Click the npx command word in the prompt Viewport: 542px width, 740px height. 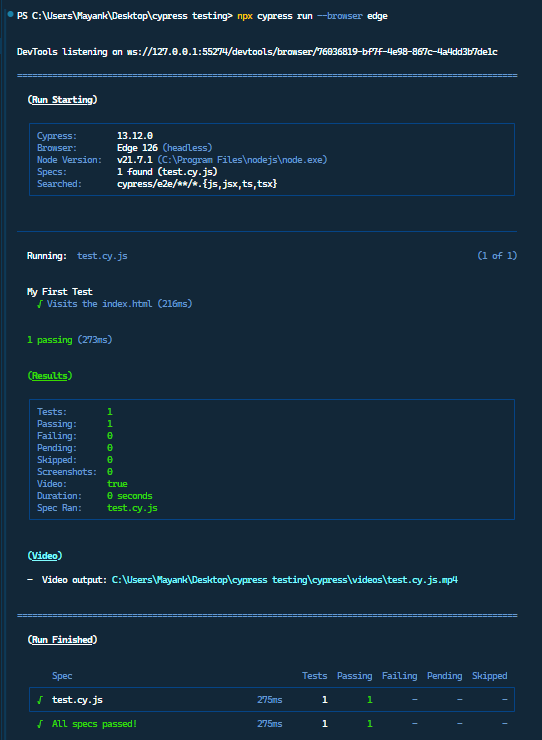point(245,16)
